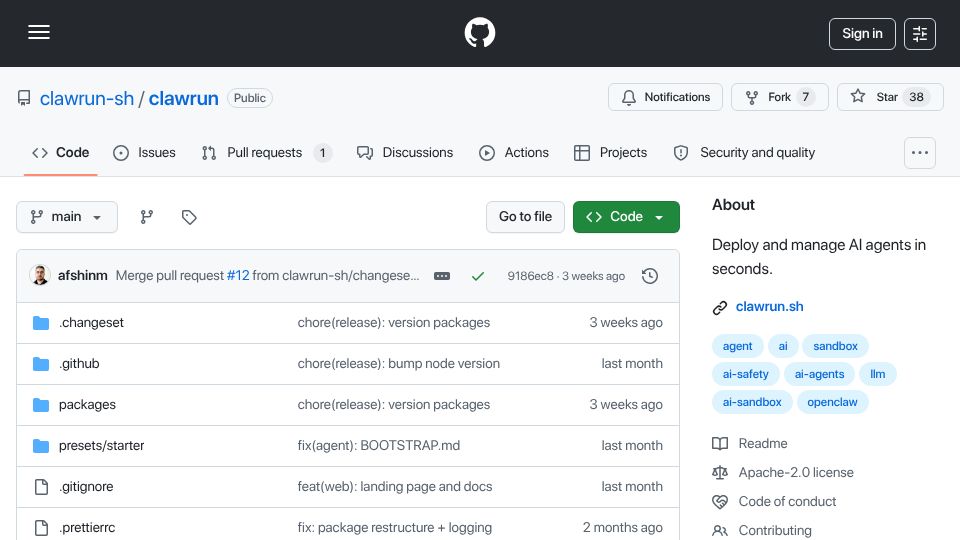Open afshinm user avatar
Screen dimensions: 960x540
40,276
